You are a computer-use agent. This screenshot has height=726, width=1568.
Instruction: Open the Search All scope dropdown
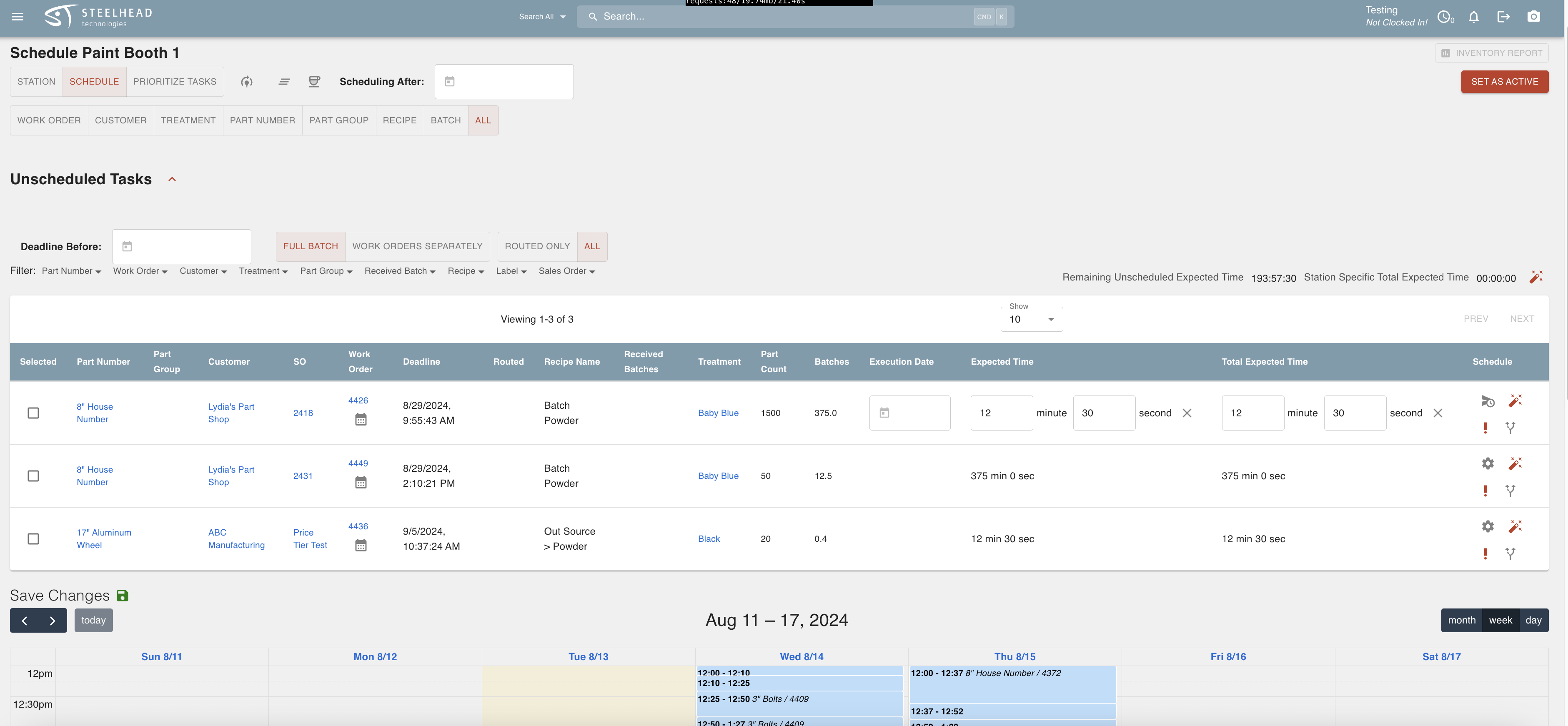coord(542,17)
